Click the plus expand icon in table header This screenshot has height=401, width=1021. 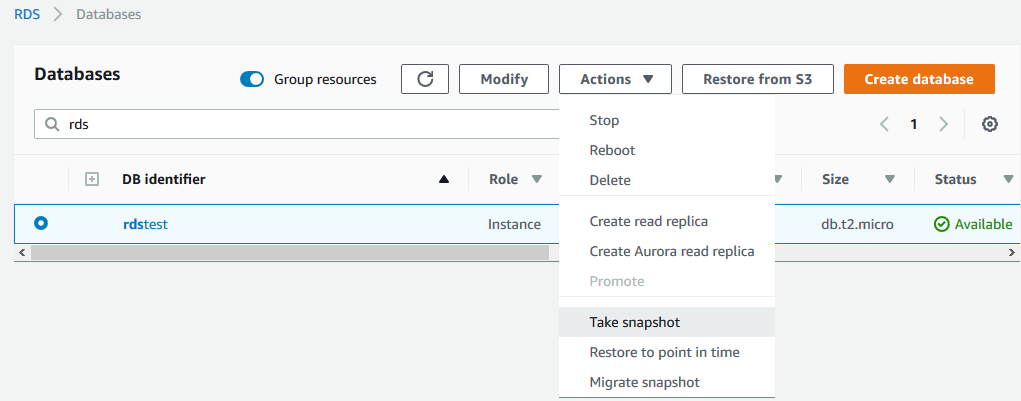click(x=91, y=179)
